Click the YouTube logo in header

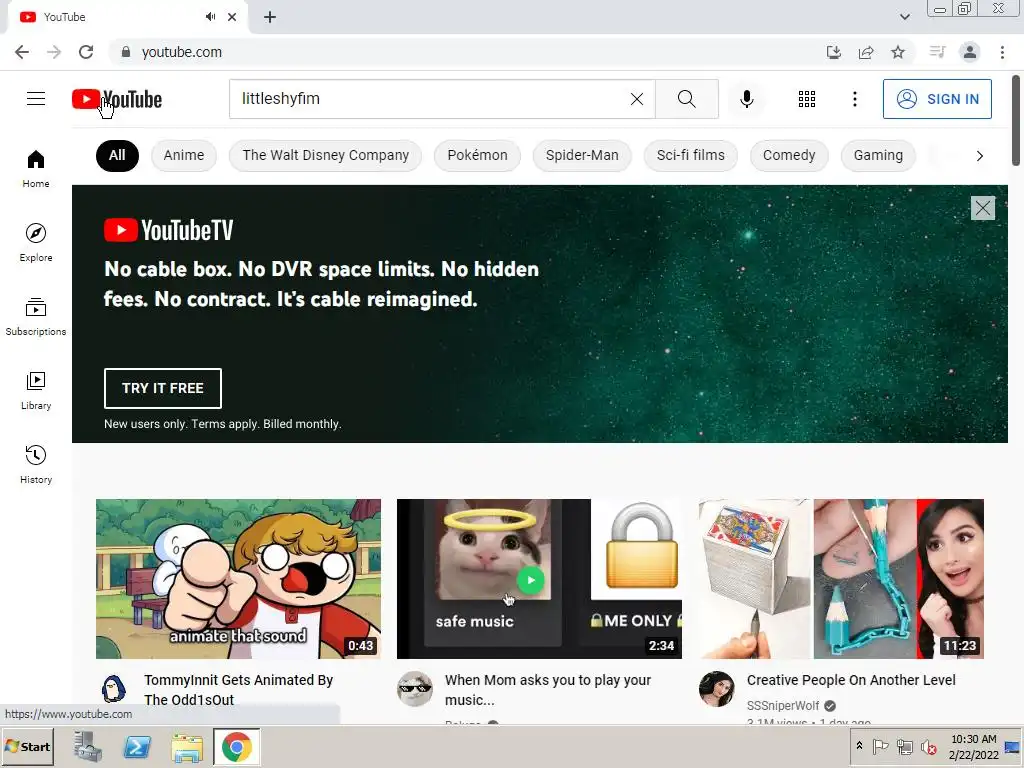coord(117,99)
